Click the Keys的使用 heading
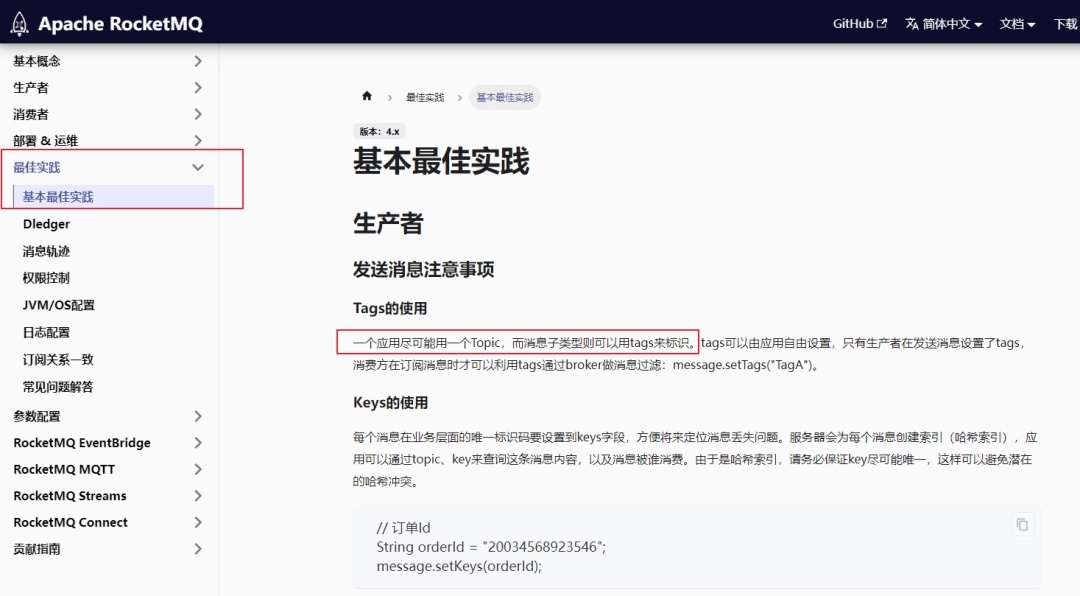This screenshot has width=1080, height=596. coord(391,402)
